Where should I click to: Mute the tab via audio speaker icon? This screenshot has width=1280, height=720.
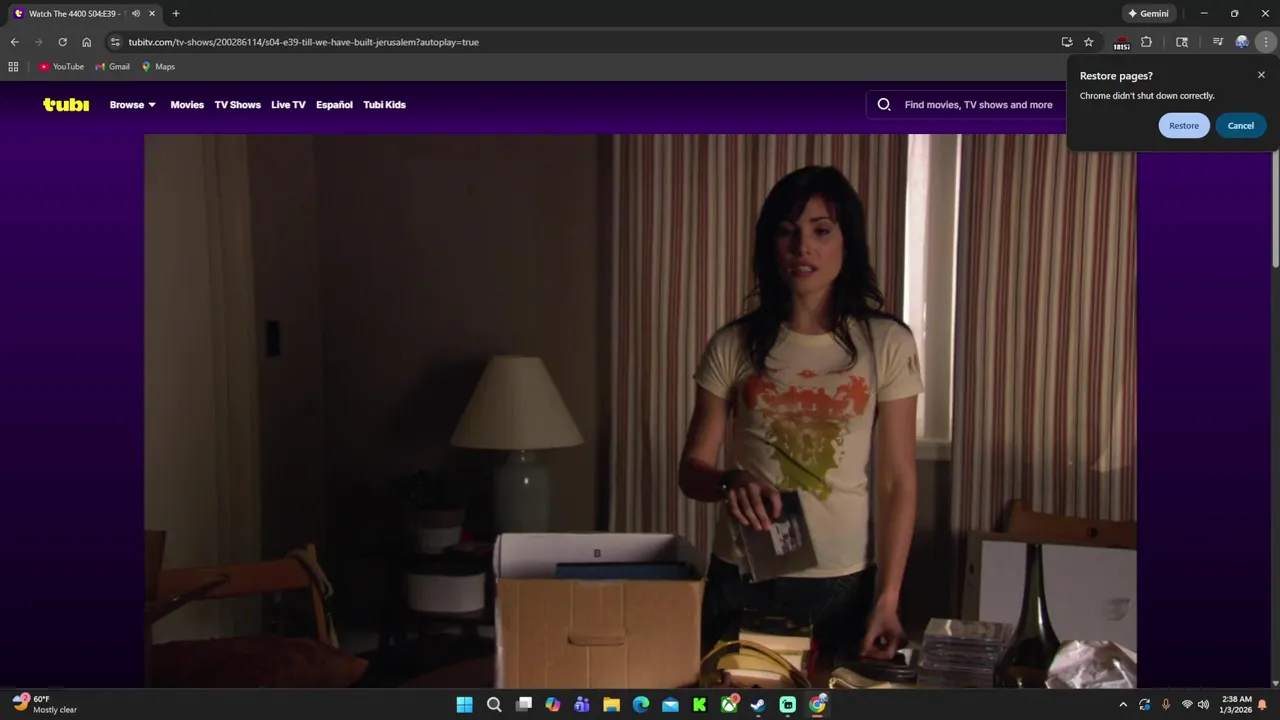tap(136, 13)
